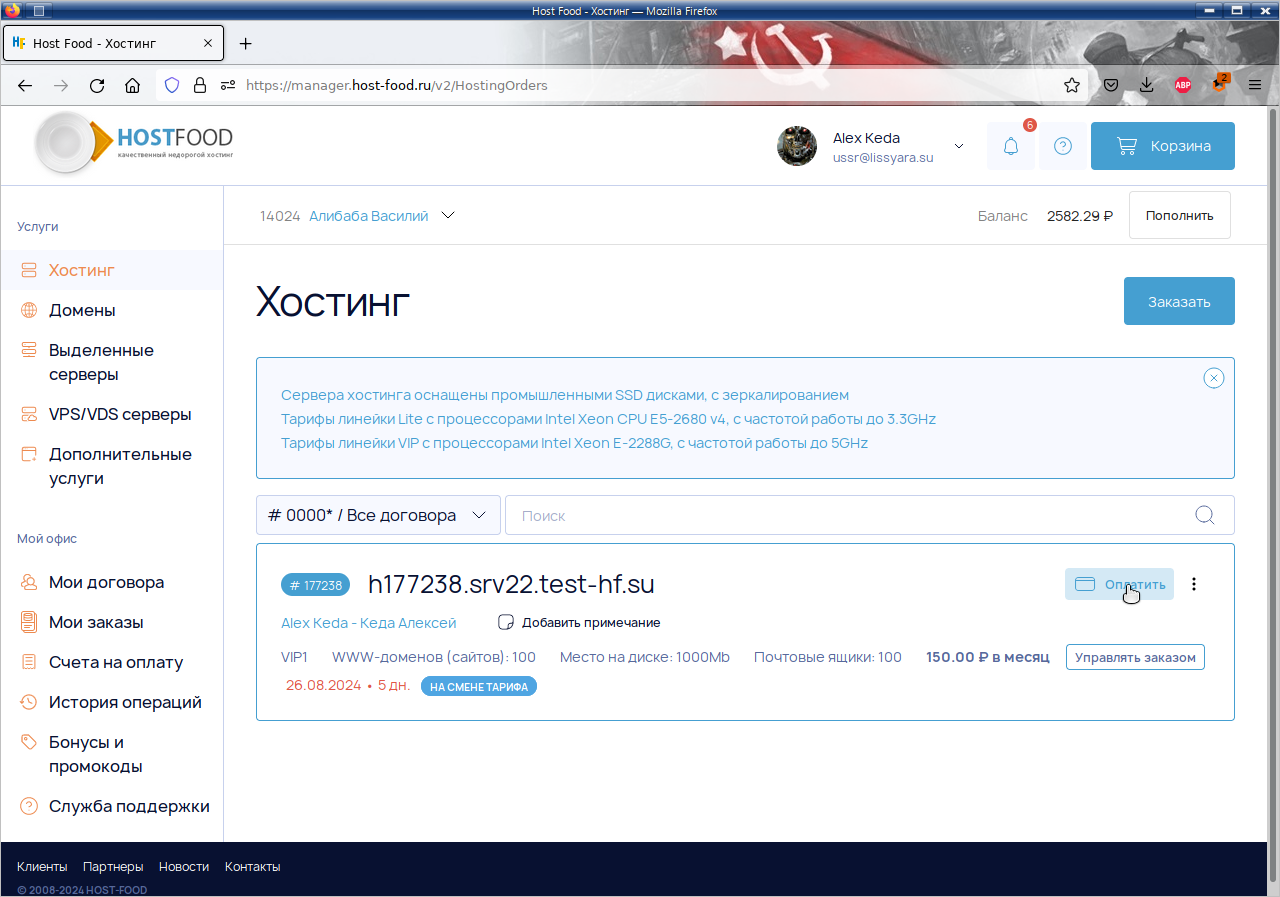Reload the page with refresh icon
The height and width of the screenshot is (897, 1280).
click(x=97, y=86)
